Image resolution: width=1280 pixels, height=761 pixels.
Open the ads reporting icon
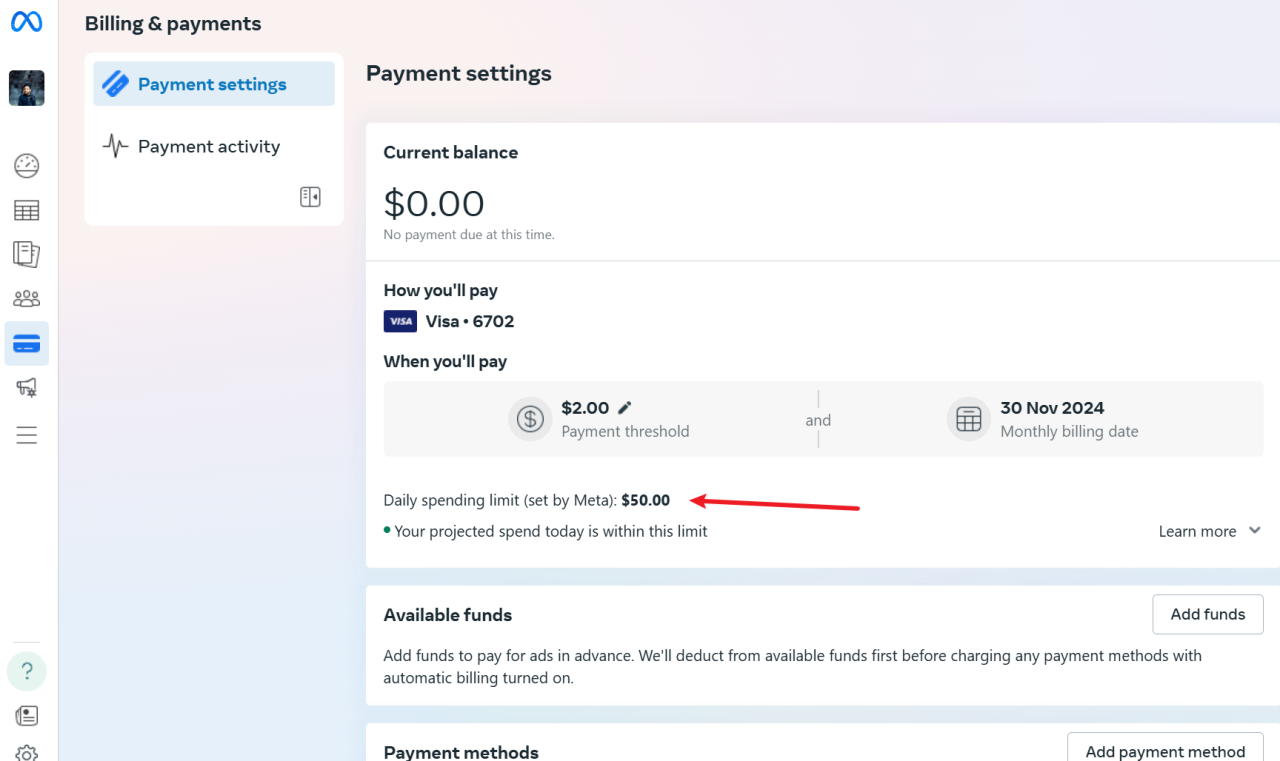point(27,254)
